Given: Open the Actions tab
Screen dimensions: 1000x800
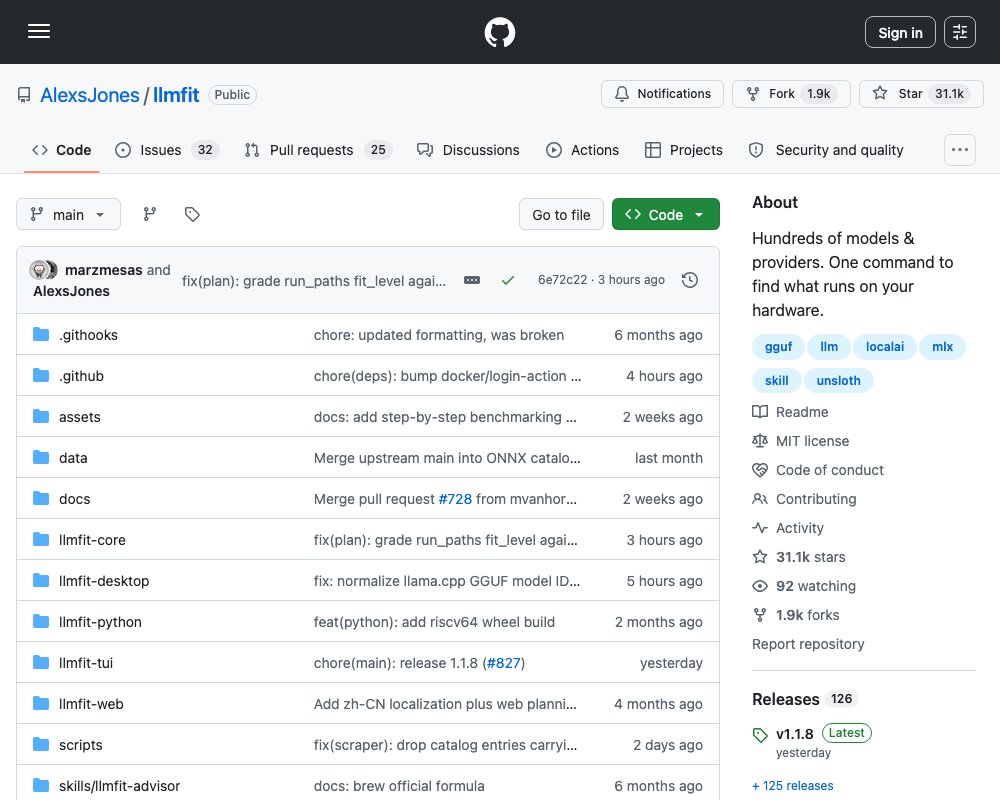Looking at the screenshot, I should click(x=582, y=150).
